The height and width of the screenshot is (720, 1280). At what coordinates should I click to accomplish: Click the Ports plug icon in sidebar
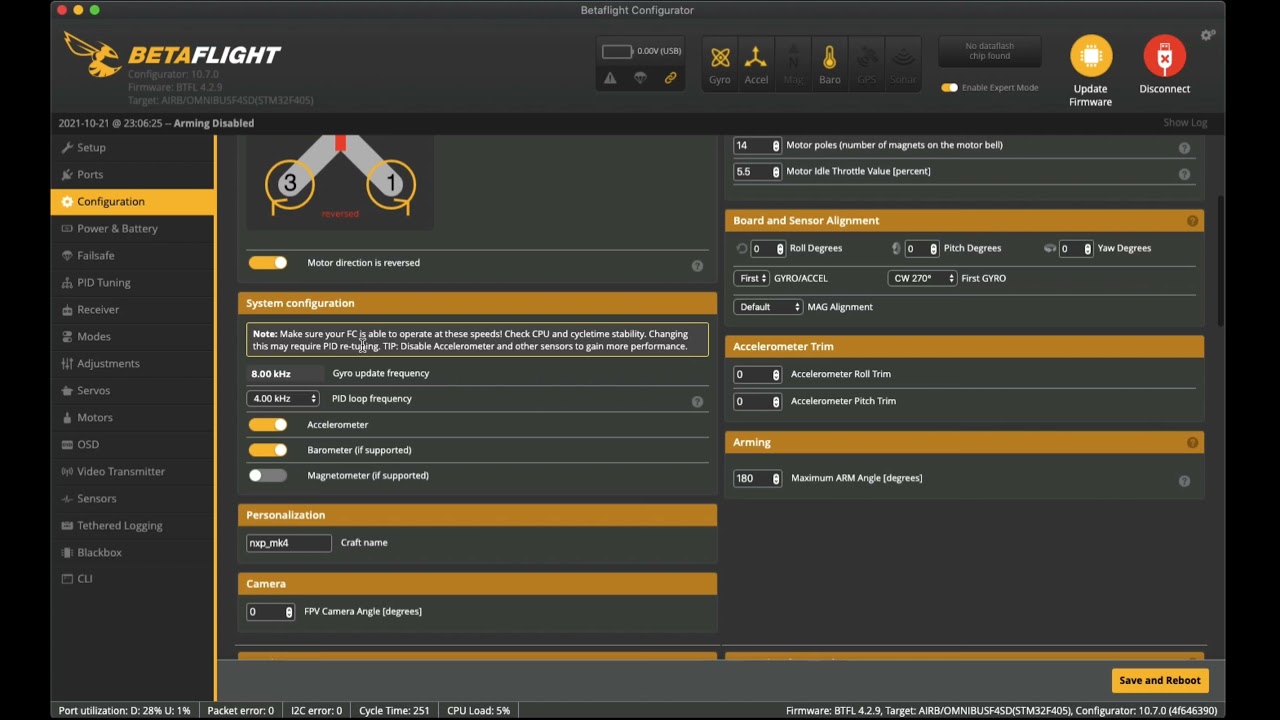click(x=67, y=175)
